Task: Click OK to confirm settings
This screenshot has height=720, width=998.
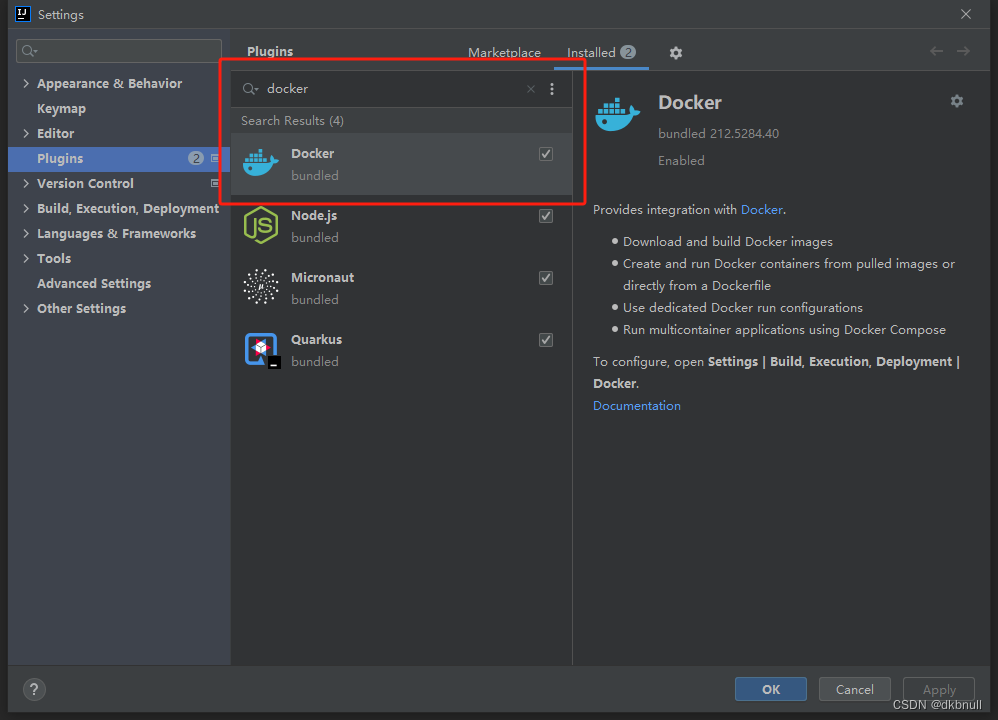Action: (x=771, y=689)
